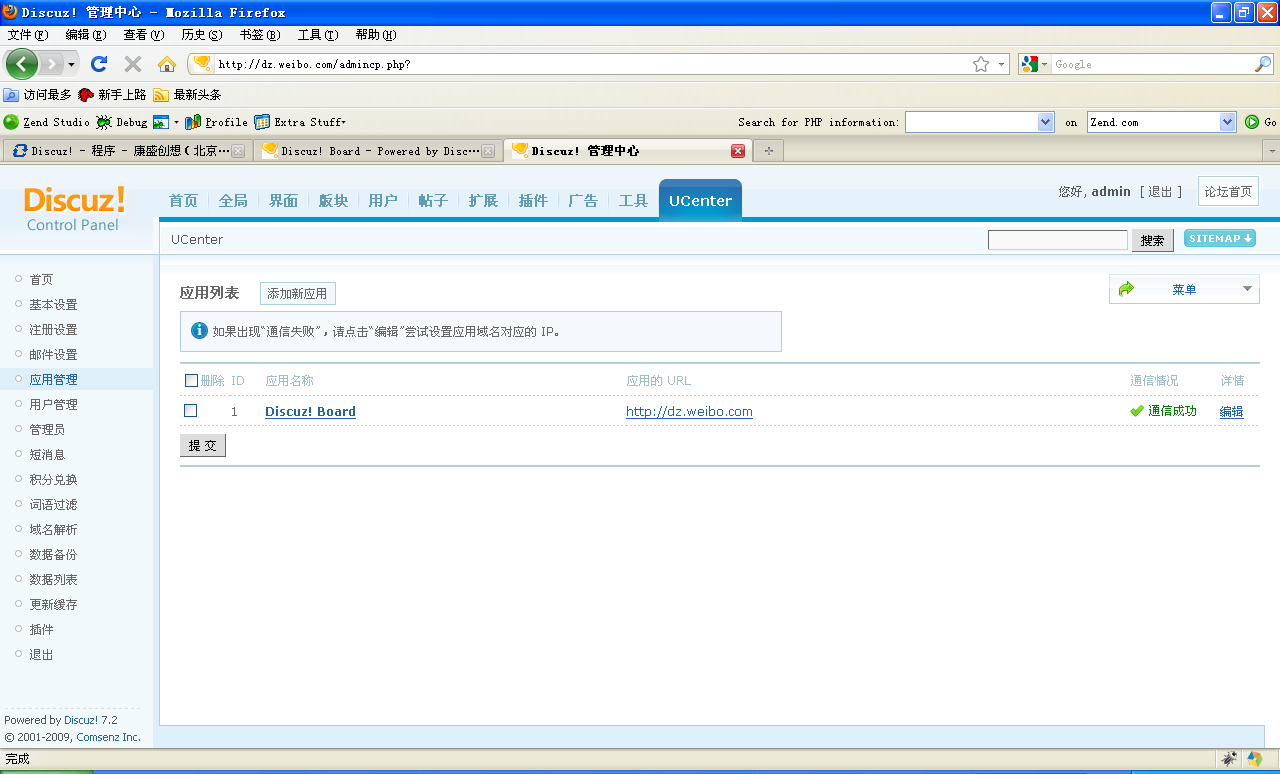Screen dimensions: 1280x774
Task: Open the Google search engine chooser
Action: [1035, 64]
